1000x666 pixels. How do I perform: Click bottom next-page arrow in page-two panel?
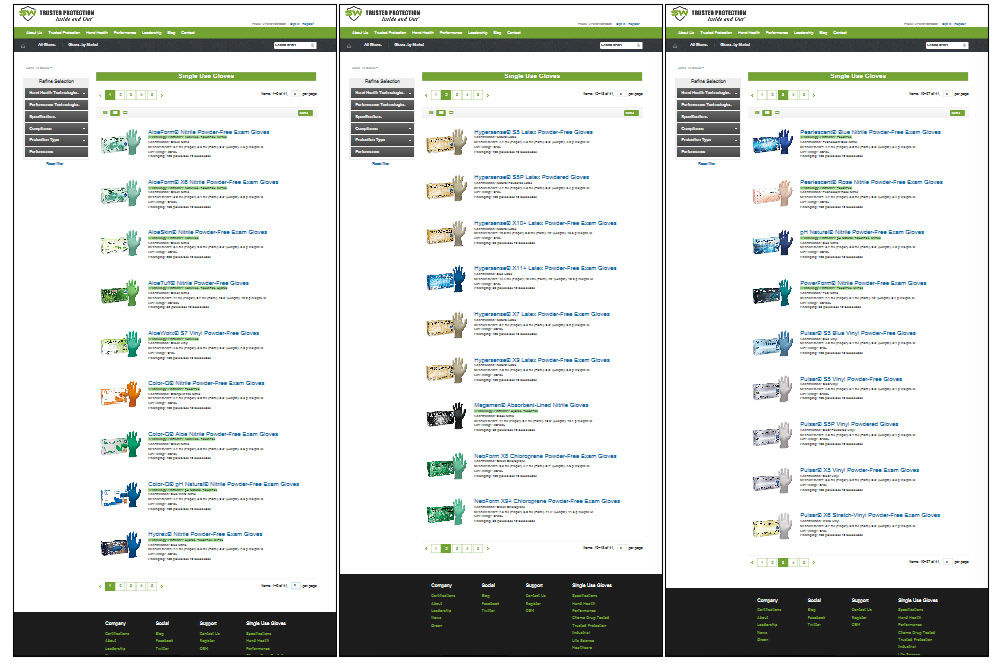pyautogui.click(x=488, y=549)
